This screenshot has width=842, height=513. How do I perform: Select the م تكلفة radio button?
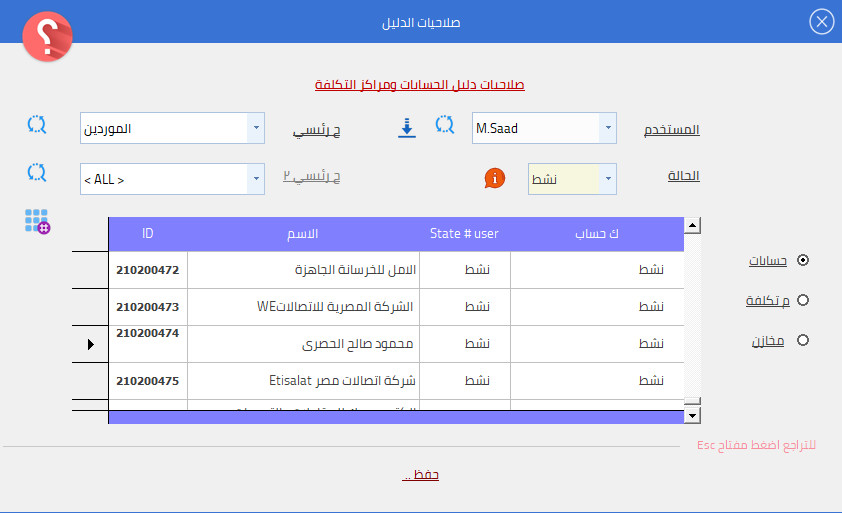pos(802,300)
